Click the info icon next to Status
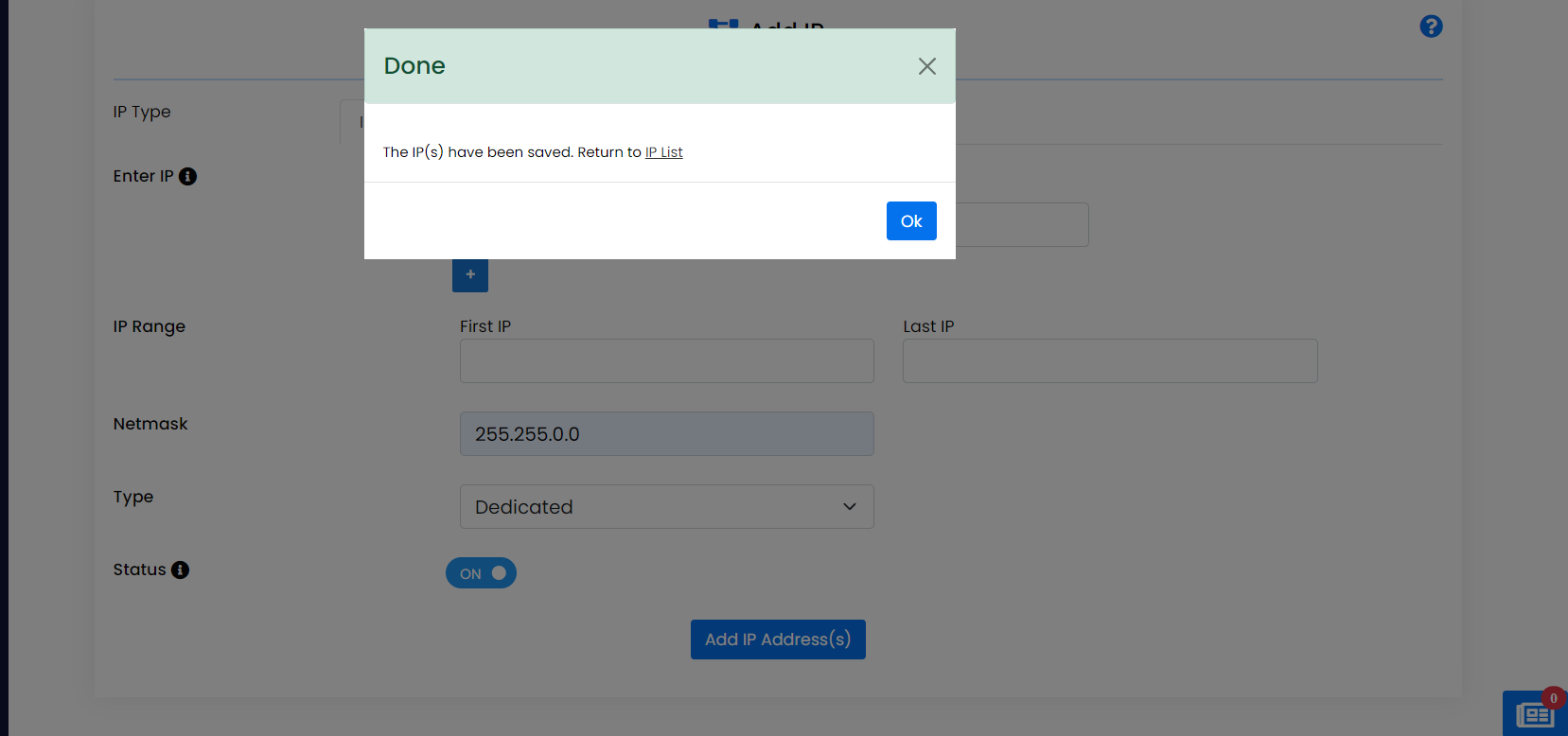Image resolution: width=1568 pixels, height=736 pixels. 181,570
